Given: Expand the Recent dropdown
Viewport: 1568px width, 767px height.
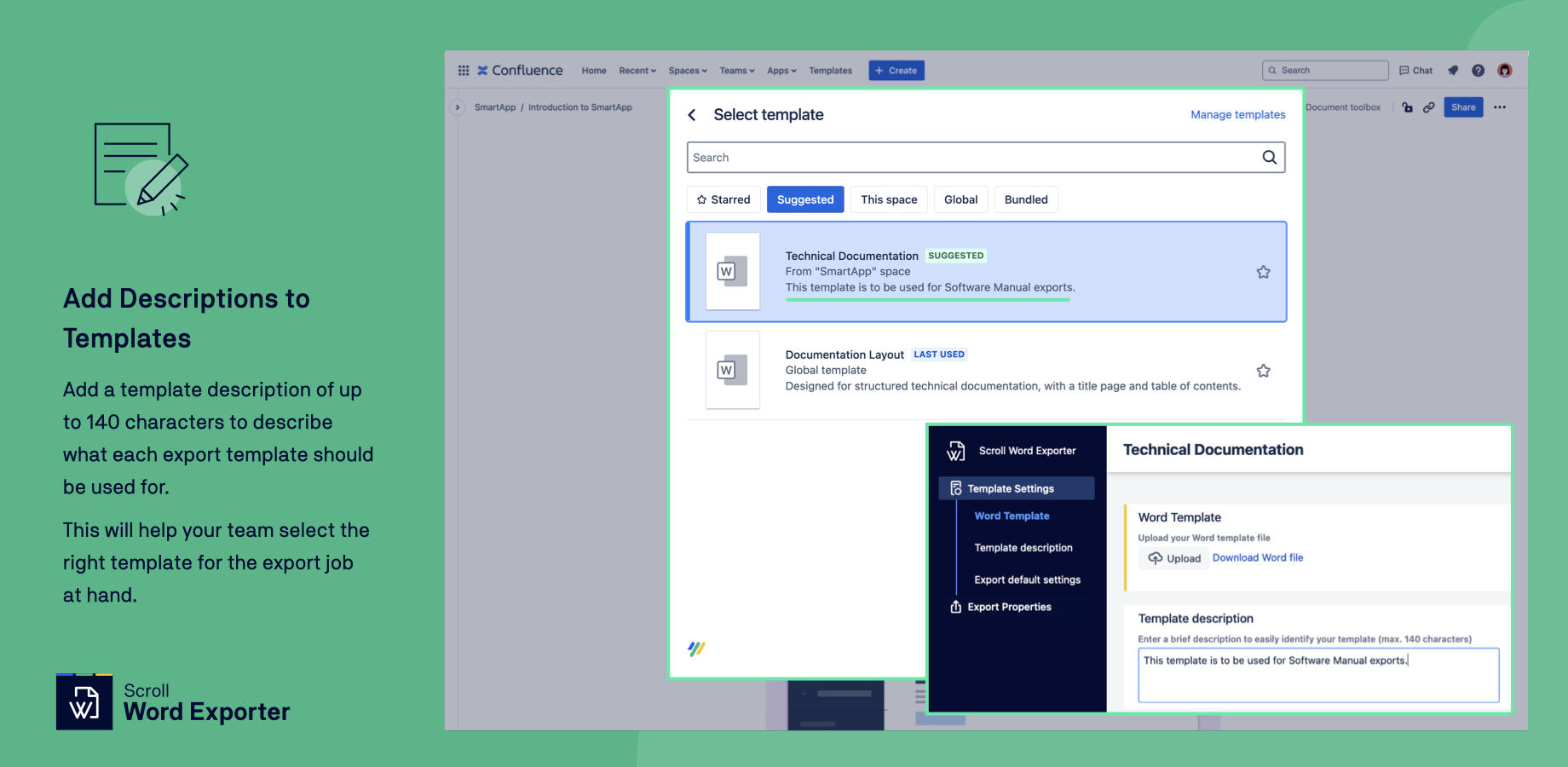Looking at the screenshot, I should (637, 71).
